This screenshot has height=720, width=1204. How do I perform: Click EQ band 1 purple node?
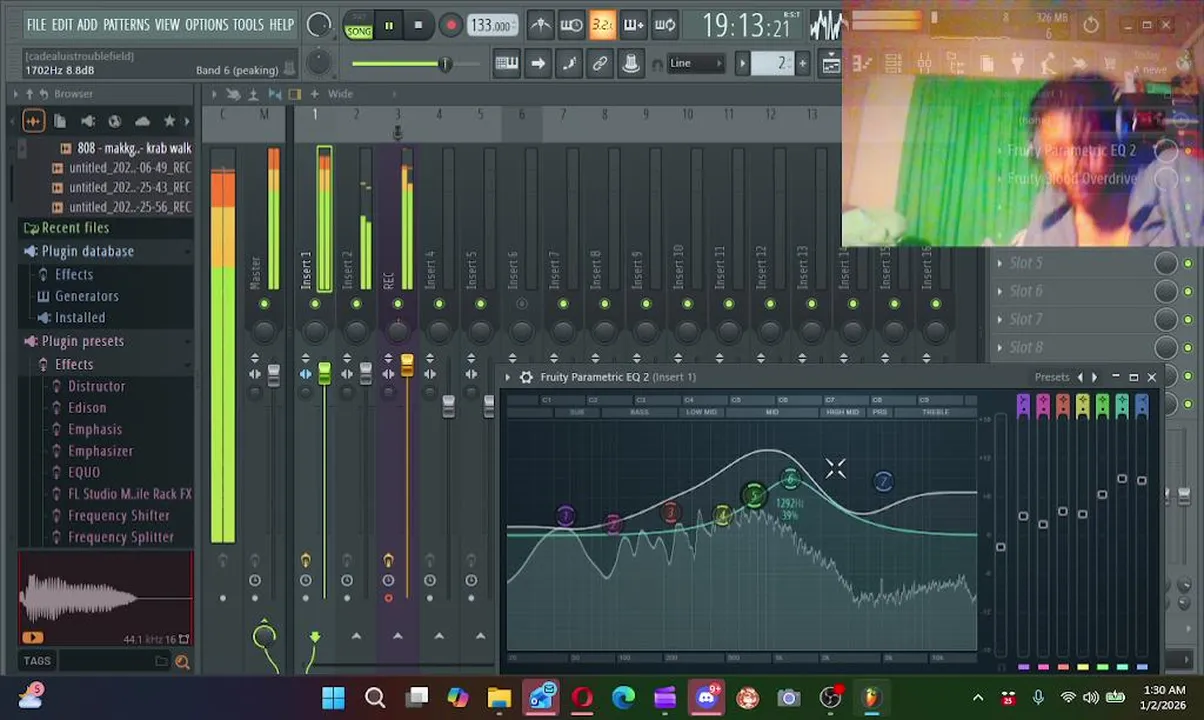click(565, 516)
